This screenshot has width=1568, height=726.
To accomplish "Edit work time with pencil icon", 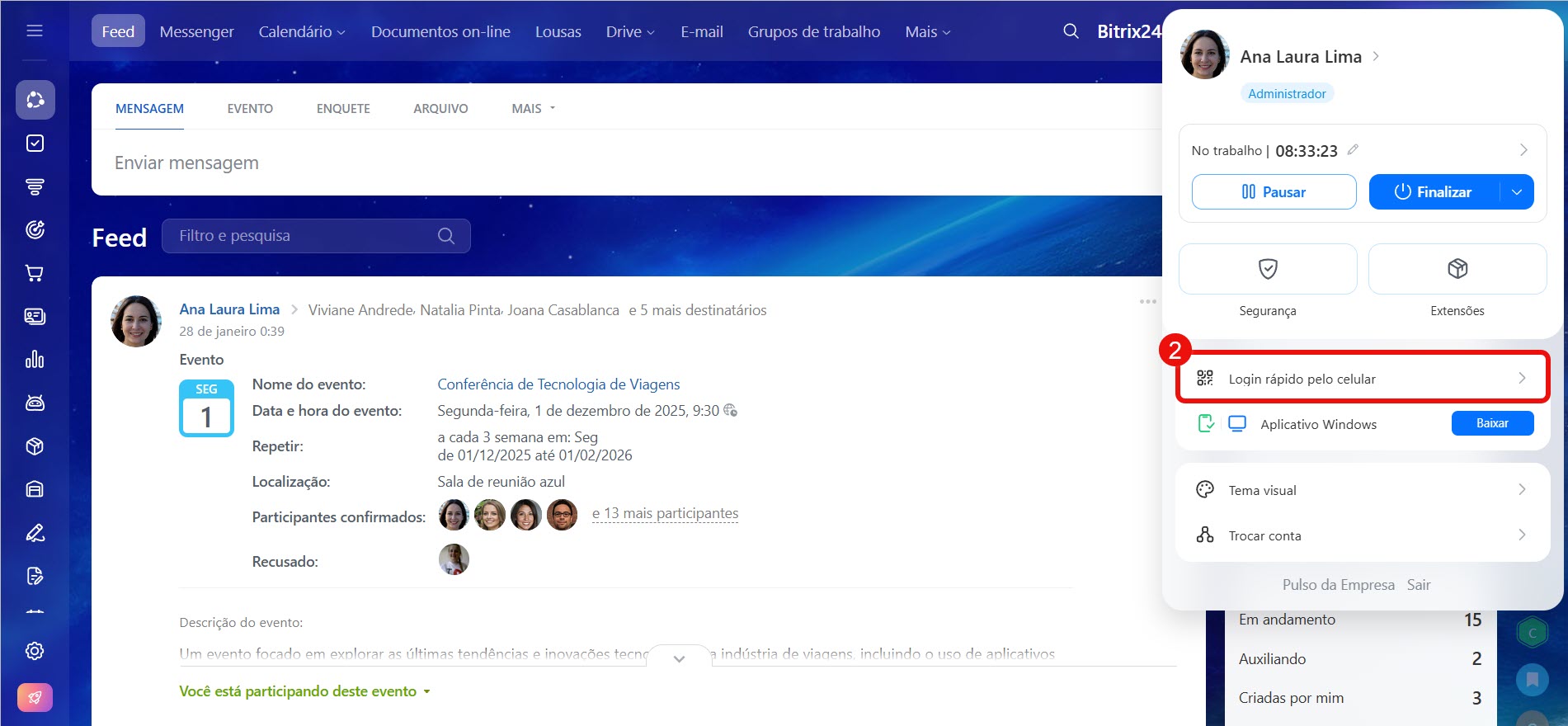I will [1353, 150].
